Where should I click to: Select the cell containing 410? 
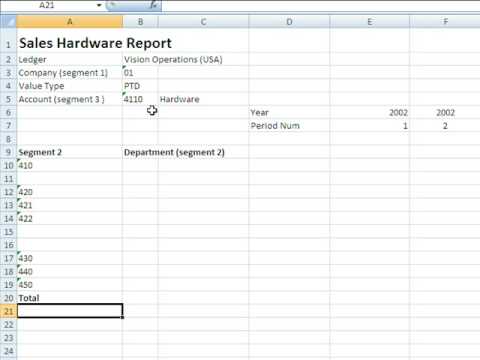(70, 166)
